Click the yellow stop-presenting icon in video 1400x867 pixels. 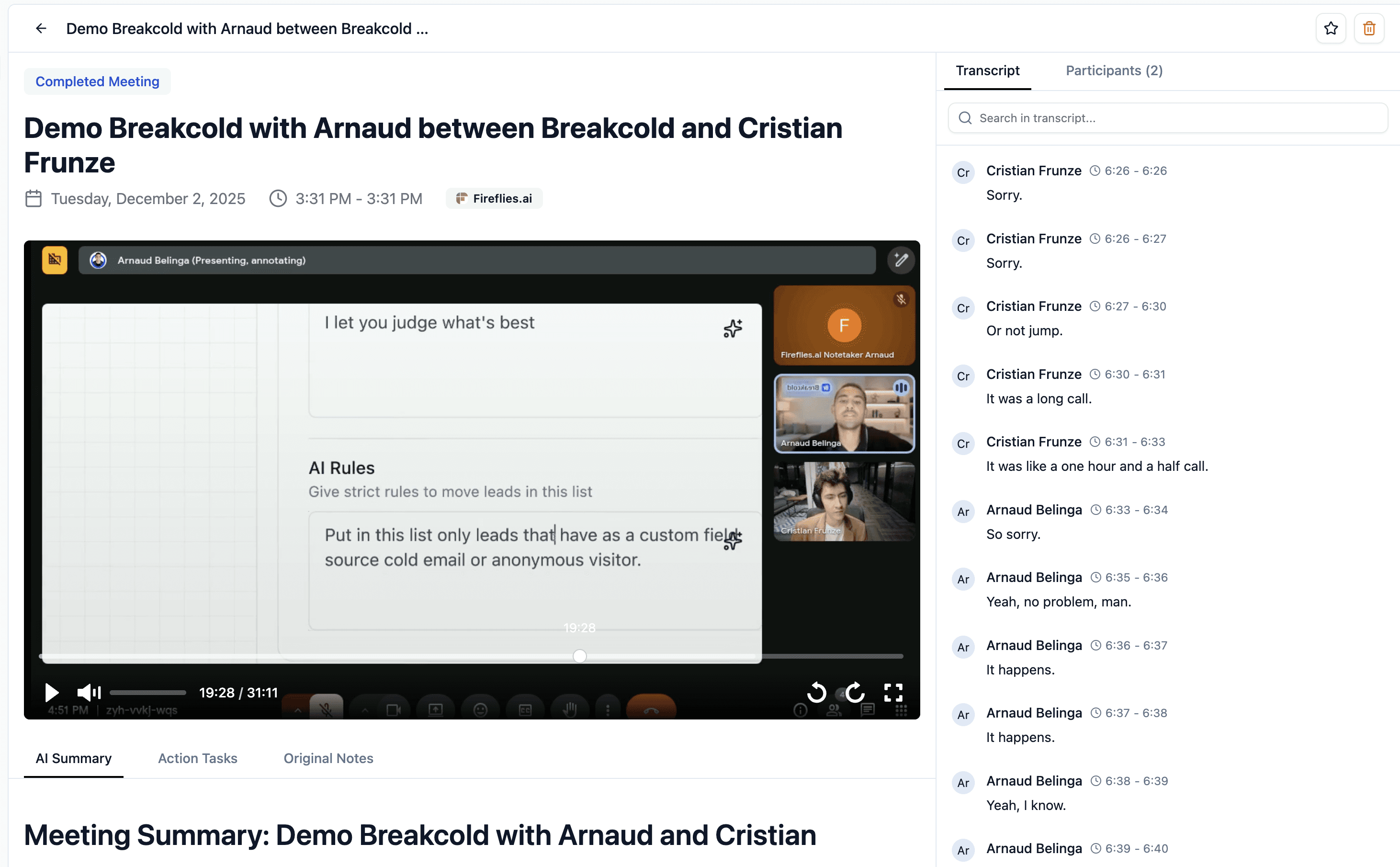tap(55, 260)
